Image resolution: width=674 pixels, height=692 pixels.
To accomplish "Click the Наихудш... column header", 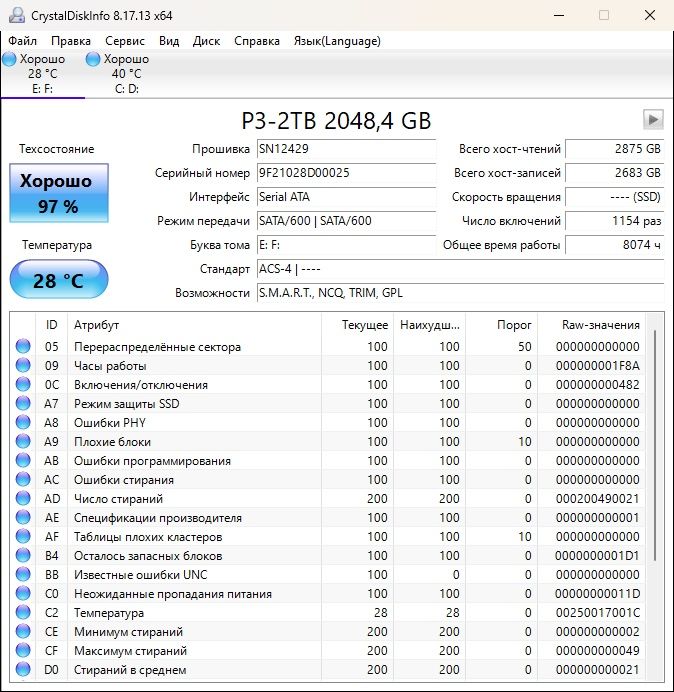I will click(x=429, y=325).
